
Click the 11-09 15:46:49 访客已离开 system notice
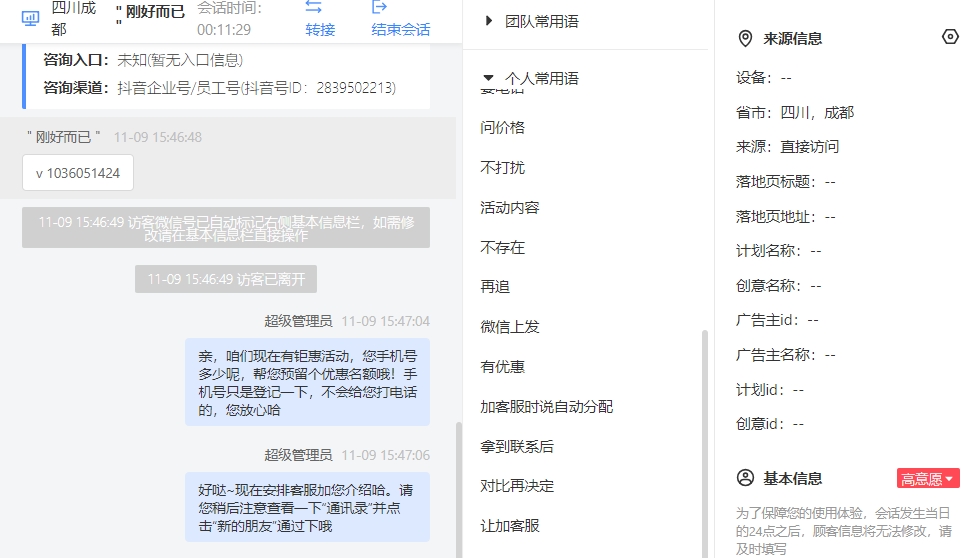[x=226, y=279]
